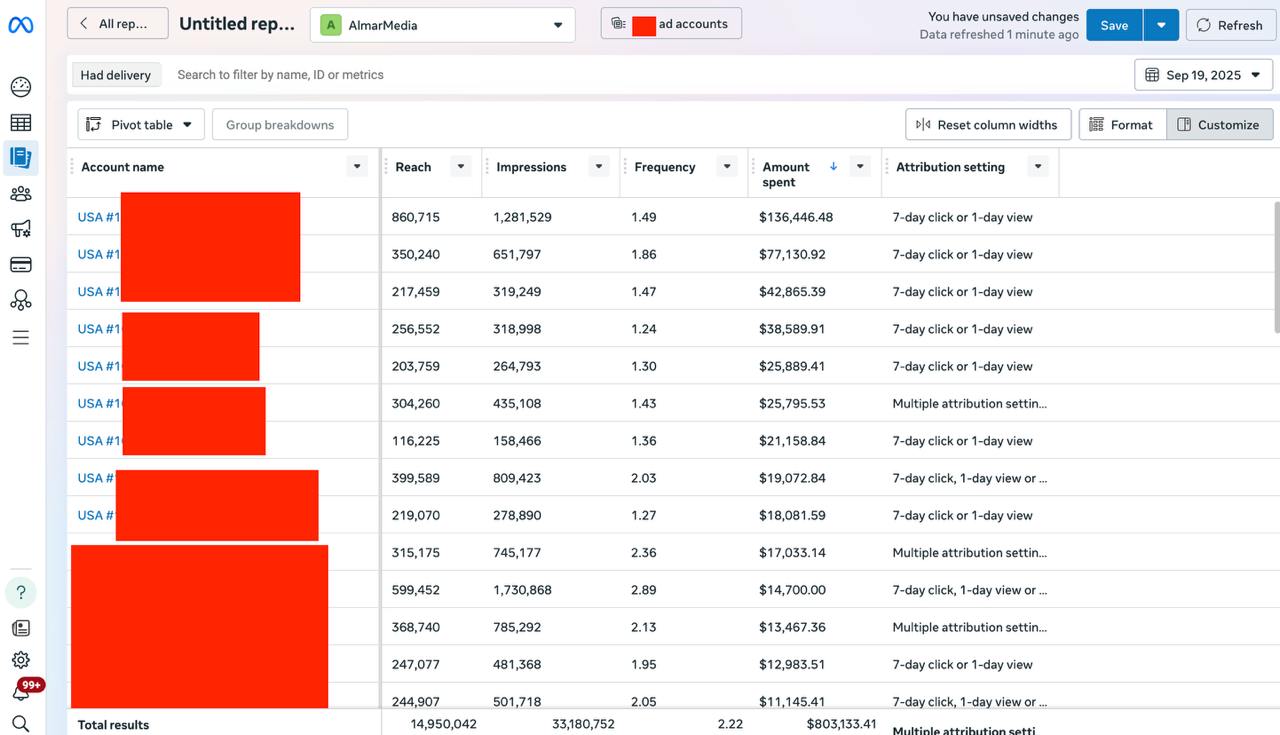Select the Format tab
1280x735 pixels.
(1122, 124)
